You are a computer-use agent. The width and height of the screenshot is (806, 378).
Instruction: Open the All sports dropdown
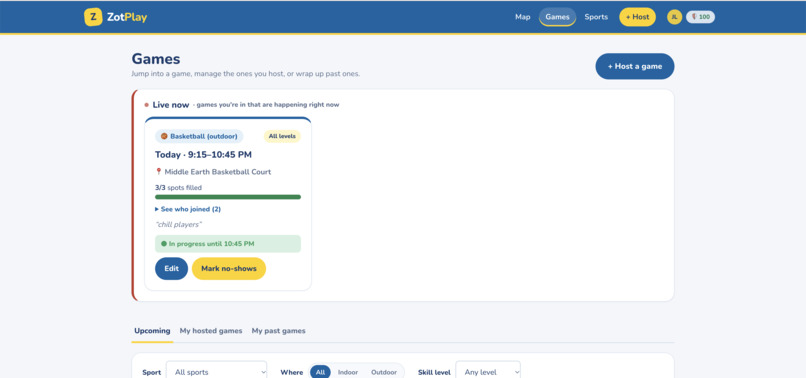pos(216,372)
